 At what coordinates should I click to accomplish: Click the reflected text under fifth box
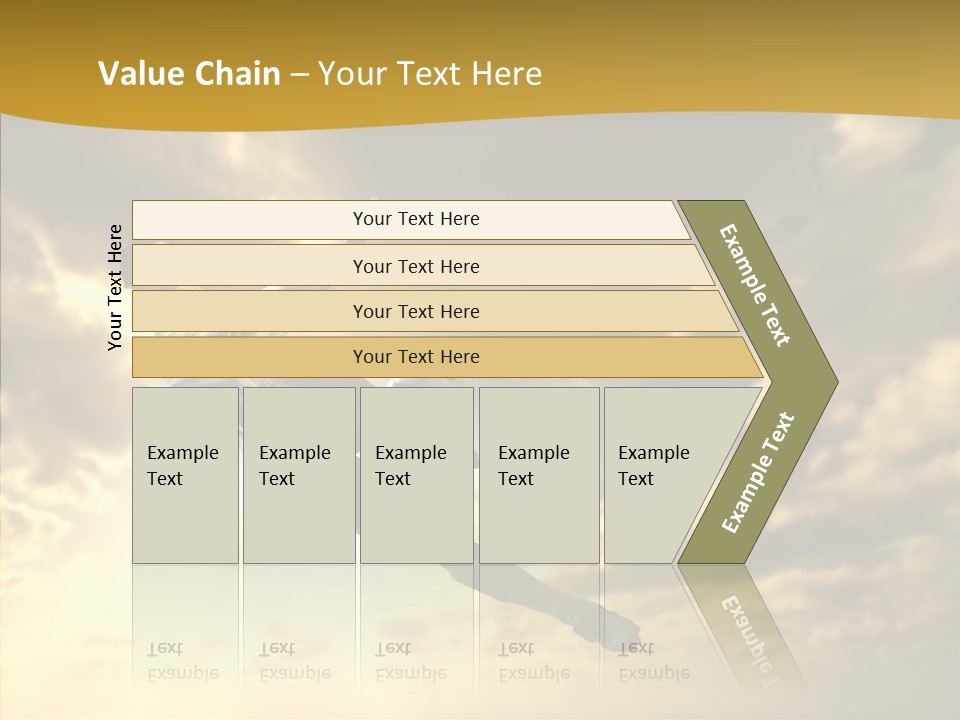pyautogui.click(x=653, y=661)
